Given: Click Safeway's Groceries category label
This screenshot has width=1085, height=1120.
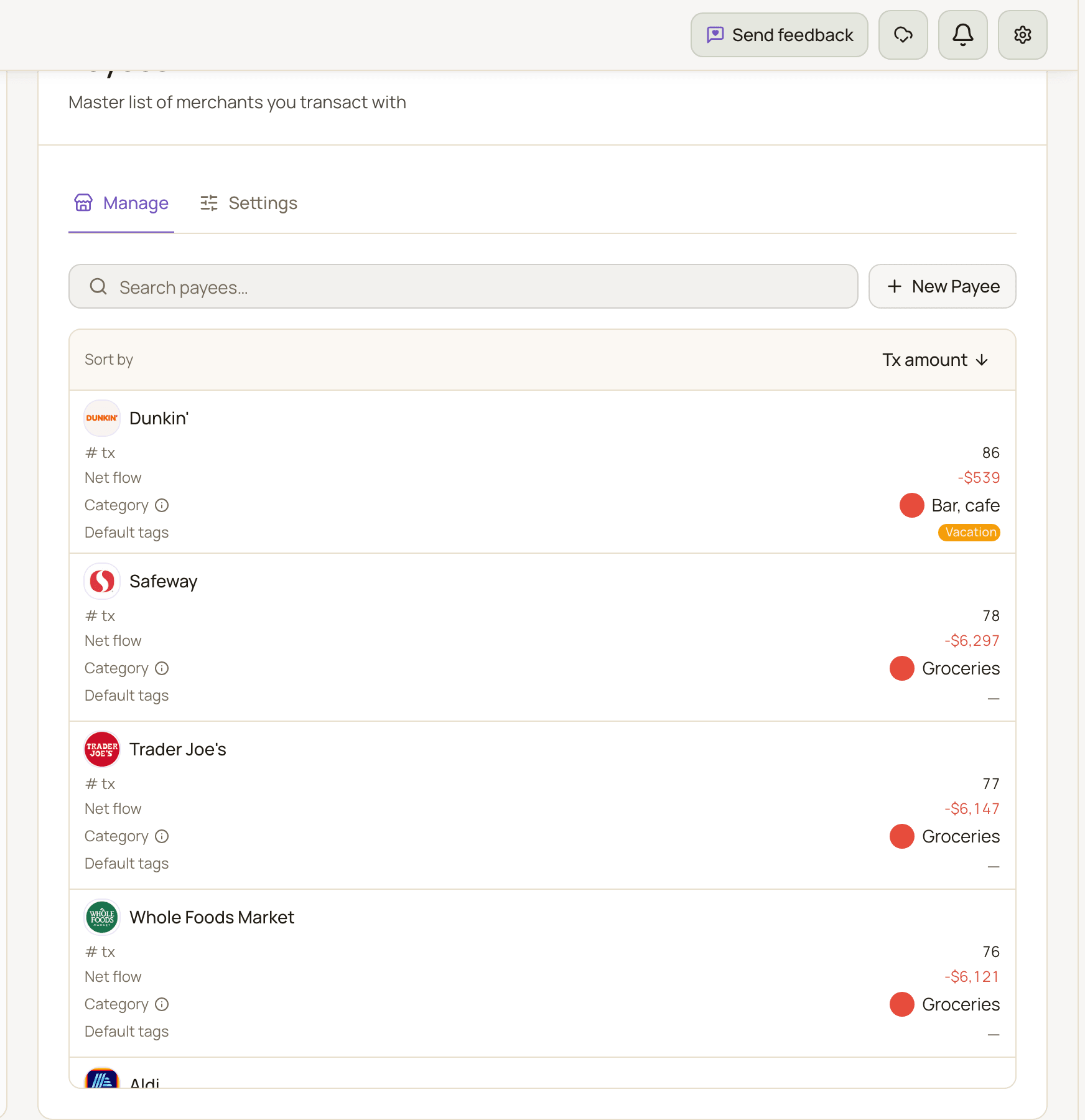Looking at the screenshot, I should [x=961, y=668].
